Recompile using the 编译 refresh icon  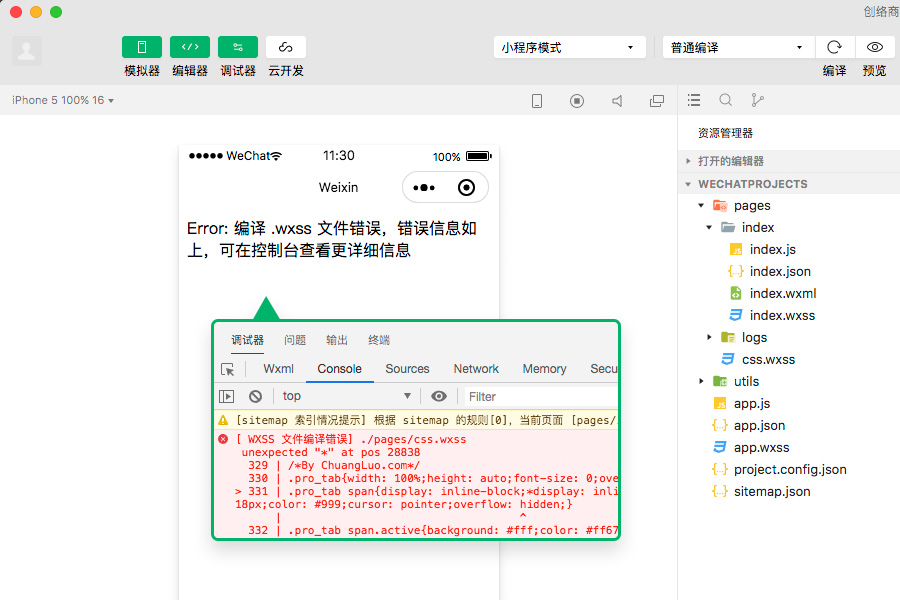click(x=835, y=47)
